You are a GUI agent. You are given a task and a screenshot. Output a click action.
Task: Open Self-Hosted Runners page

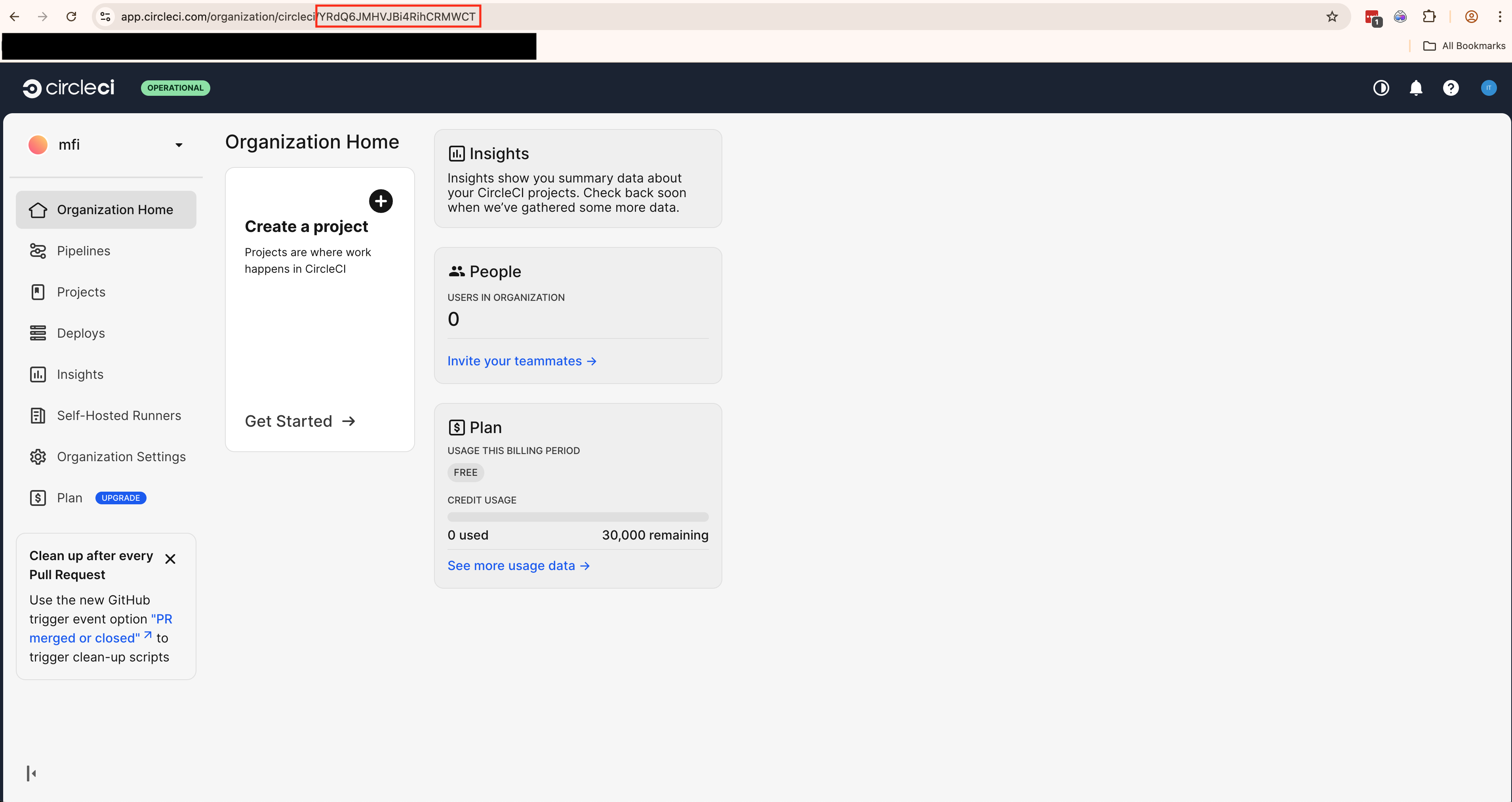[x=118, y=415]
